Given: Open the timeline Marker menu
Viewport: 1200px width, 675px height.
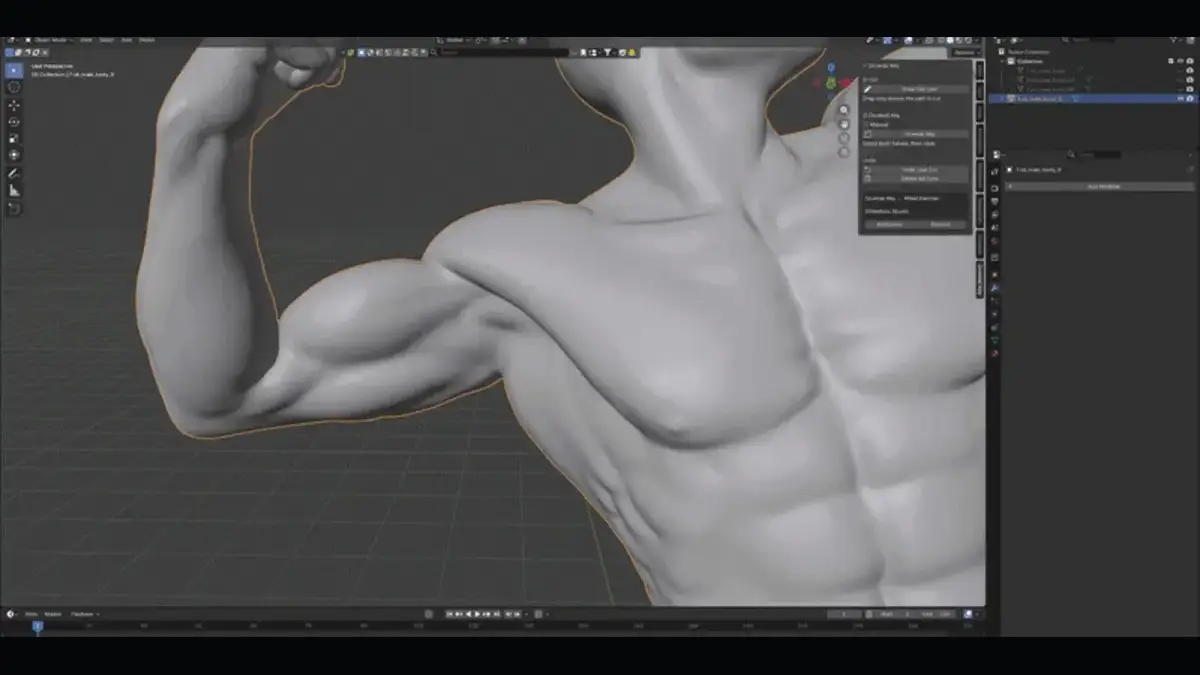Looking at the screenshot, I should click(x=52, y=613).
